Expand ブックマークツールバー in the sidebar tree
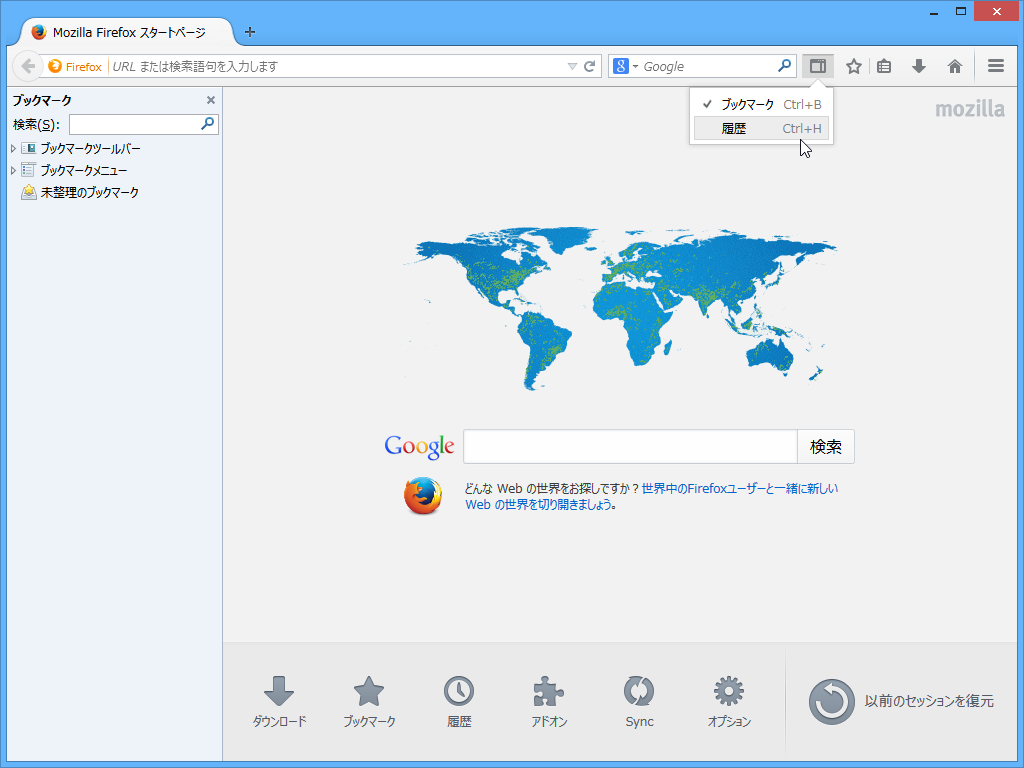 pyautogui.click(x=12, y=147)
